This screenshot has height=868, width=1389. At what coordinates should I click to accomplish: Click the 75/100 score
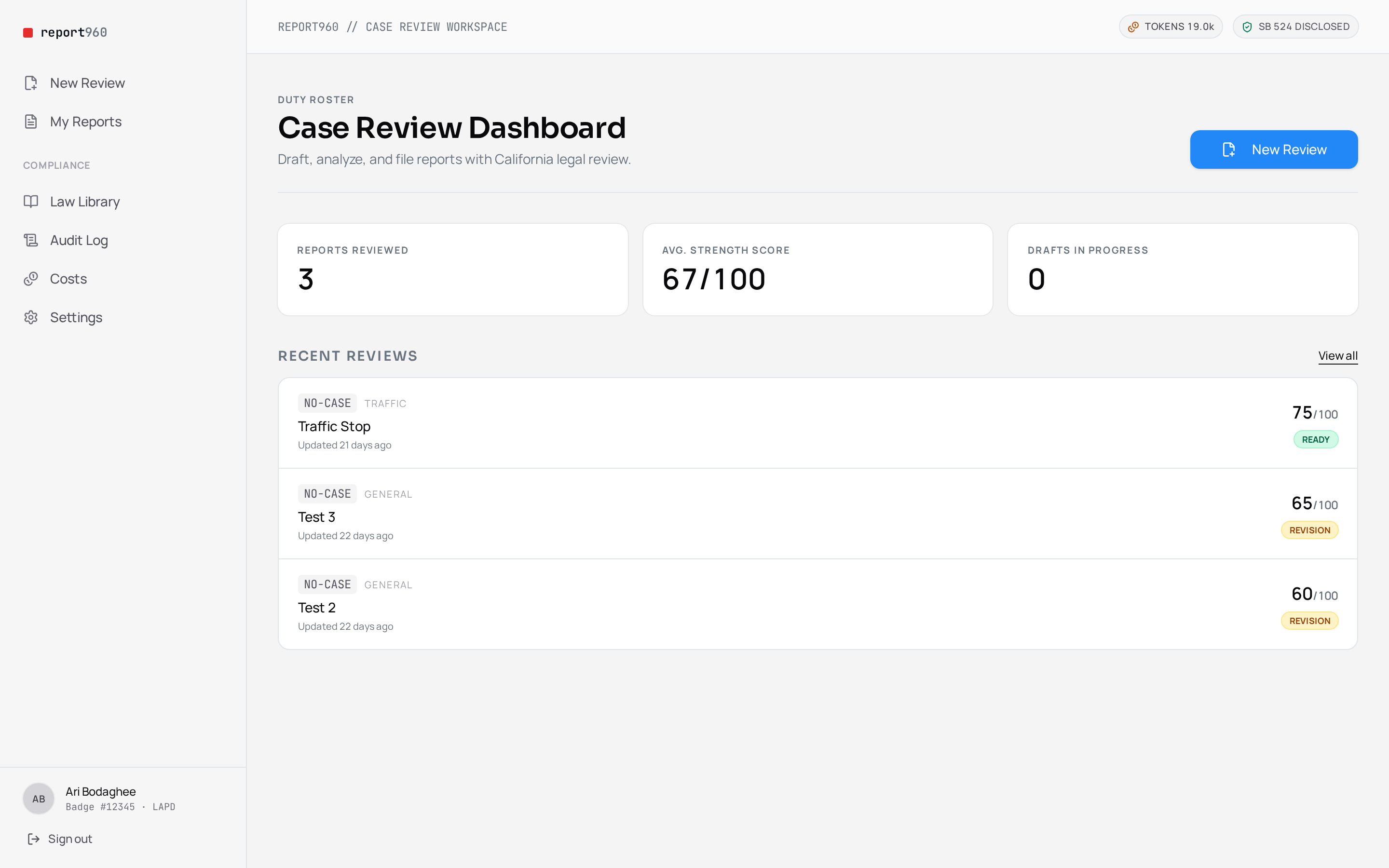(1314, 413)
